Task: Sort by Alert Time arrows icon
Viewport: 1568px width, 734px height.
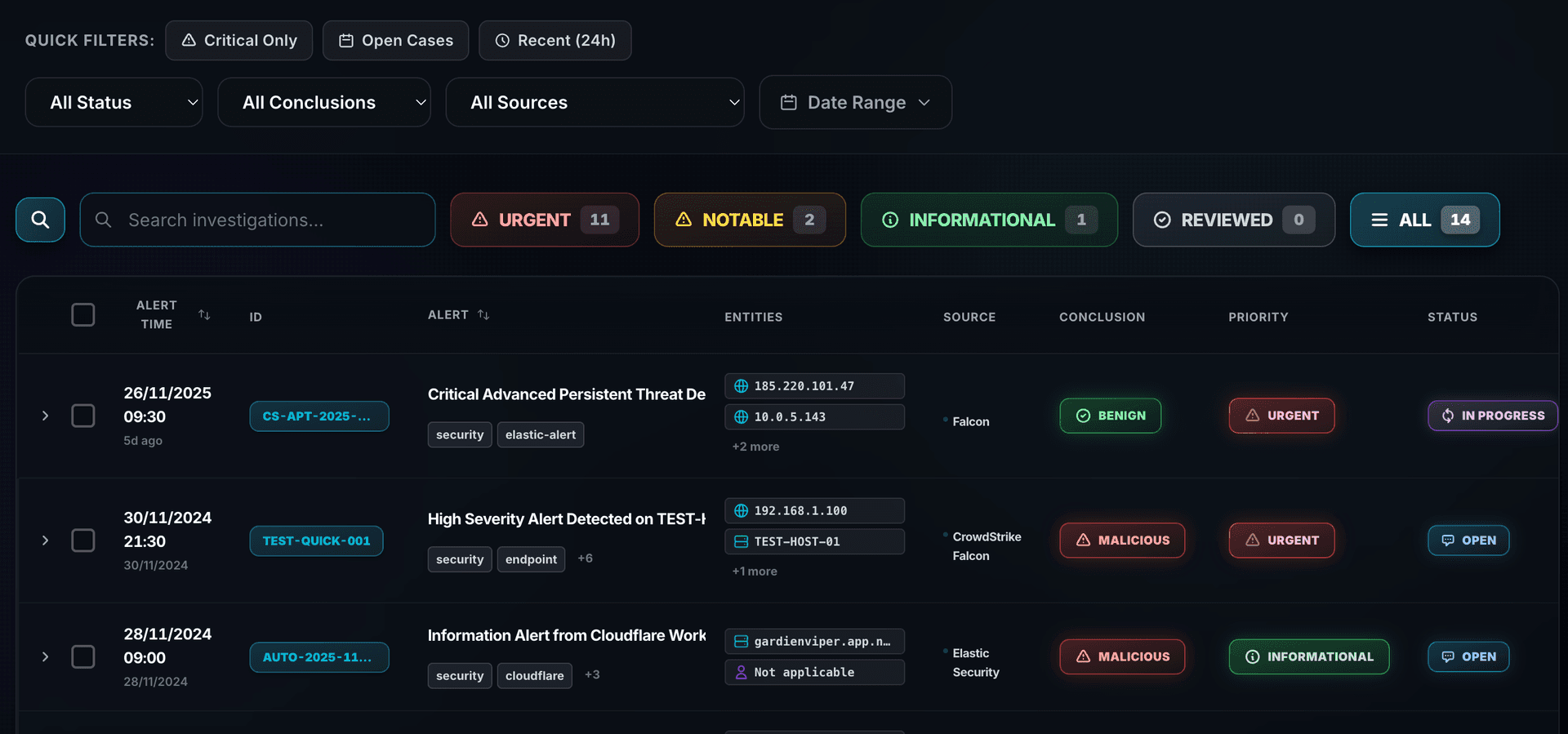Action: (x=204, y=315)
